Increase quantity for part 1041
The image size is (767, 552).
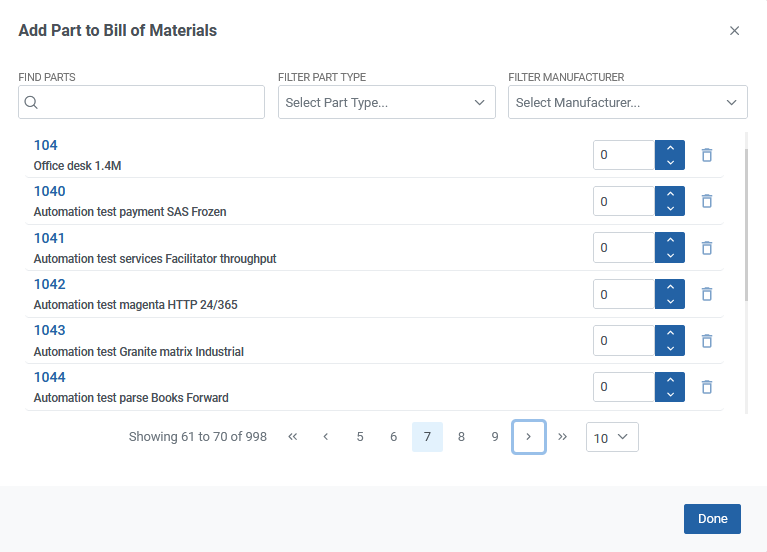pos(670,240)
